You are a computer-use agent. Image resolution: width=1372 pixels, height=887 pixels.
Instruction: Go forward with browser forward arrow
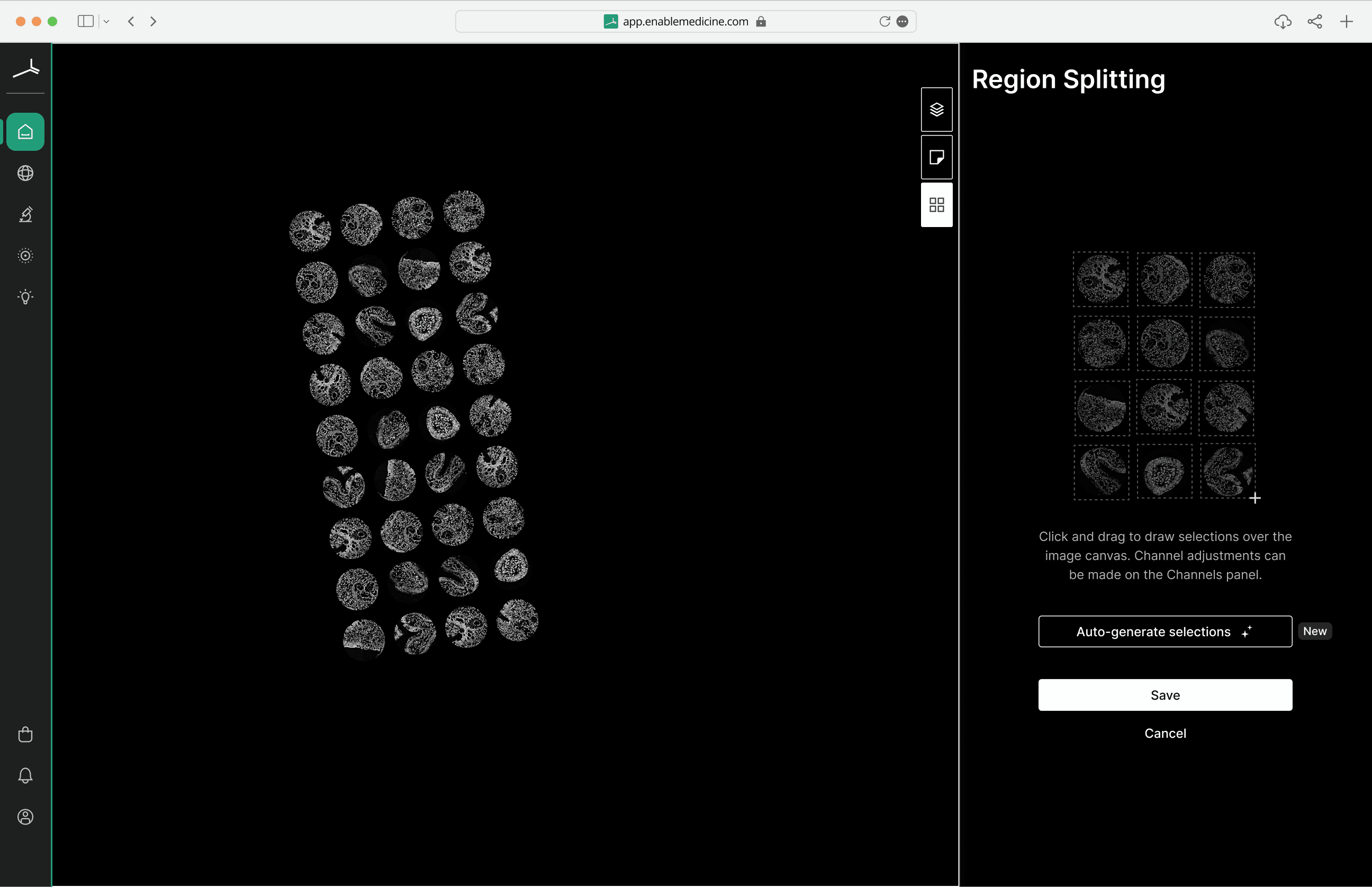click(x=153, y=21)
